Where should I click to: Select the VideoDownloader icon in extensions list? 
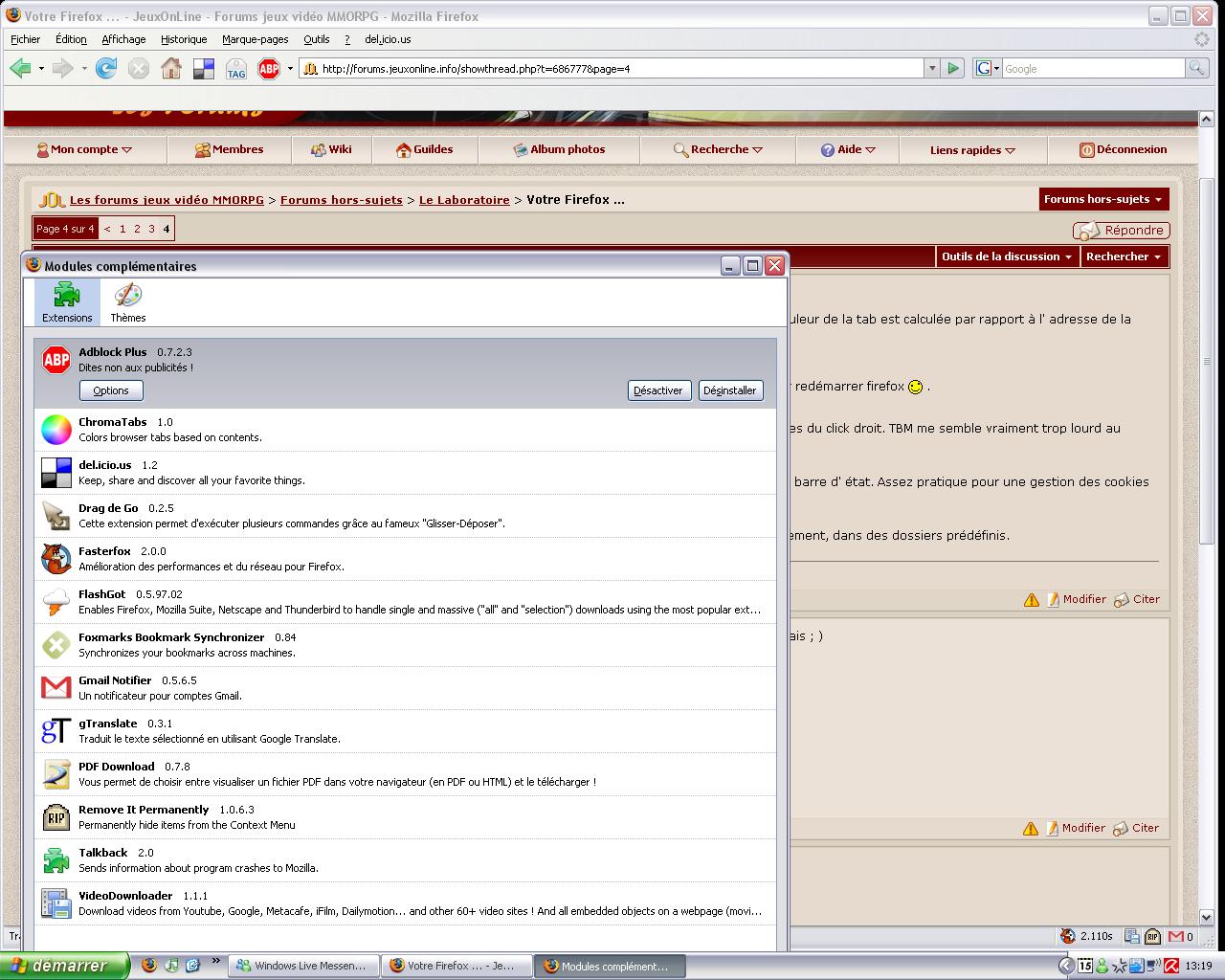tap(56, 903)
